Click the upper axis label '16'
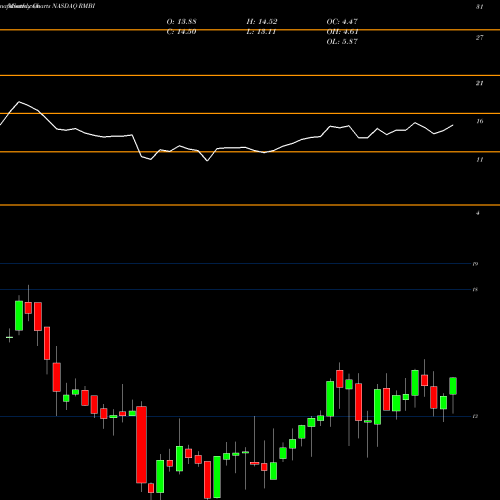Image resolution: width=500 pixels, height=500 pixels. (x=479, y=121)
